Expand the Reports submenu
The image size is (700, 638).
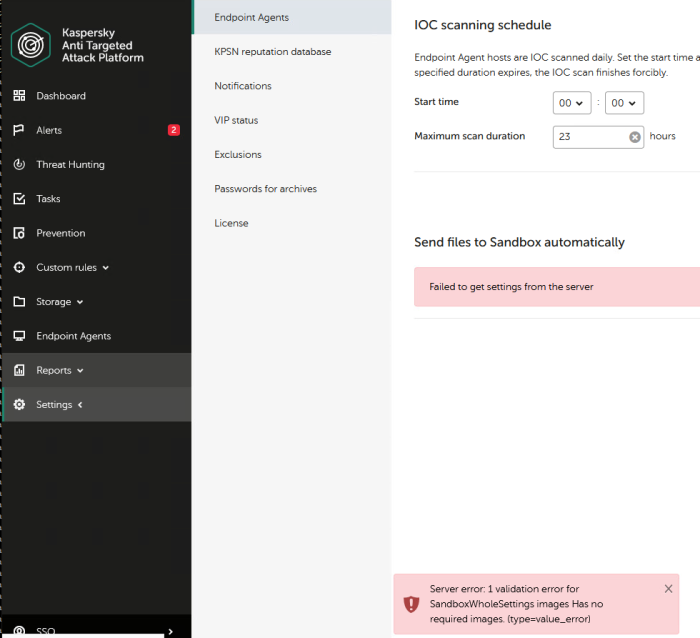pos(80,371)
